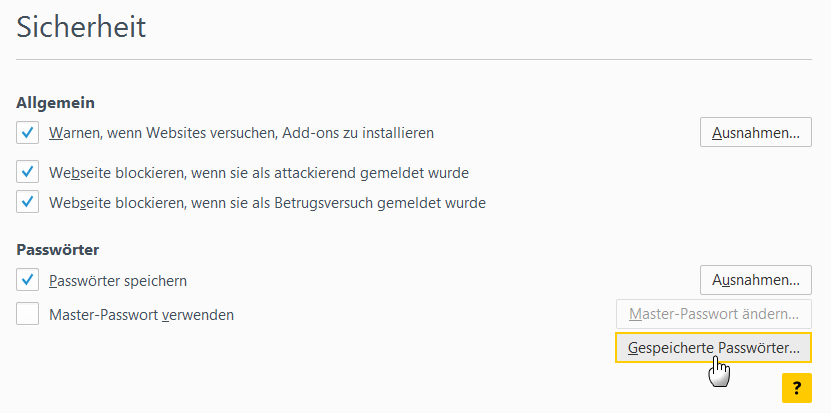Click the blue checkmark beside Passwörter speichern
The width and height of the screenshot is (831, 413).
point(28,279)
